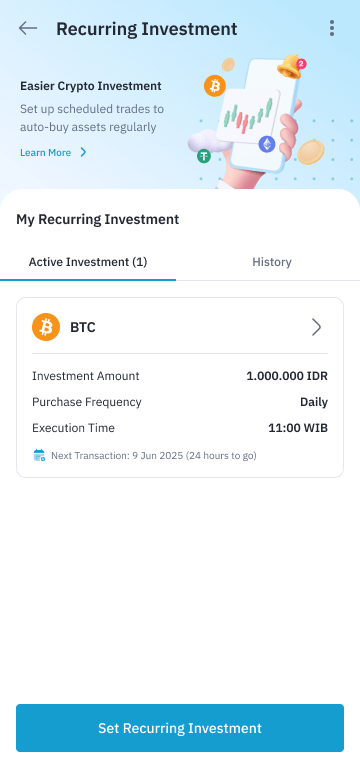Tap the chevron next to Learn More

83,152
